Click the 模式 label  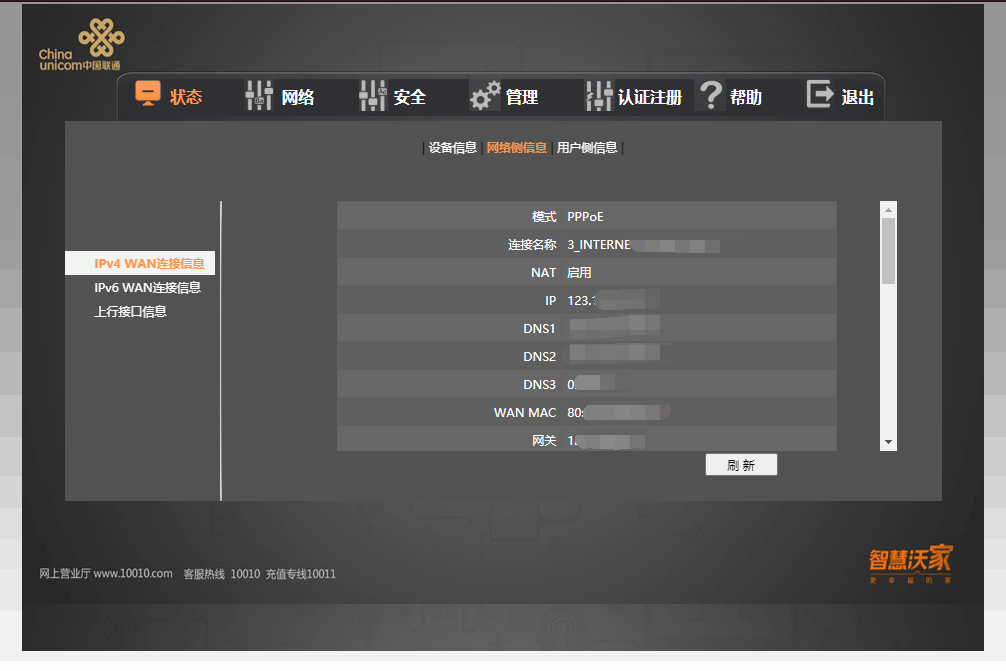click(x=544, y=217)
